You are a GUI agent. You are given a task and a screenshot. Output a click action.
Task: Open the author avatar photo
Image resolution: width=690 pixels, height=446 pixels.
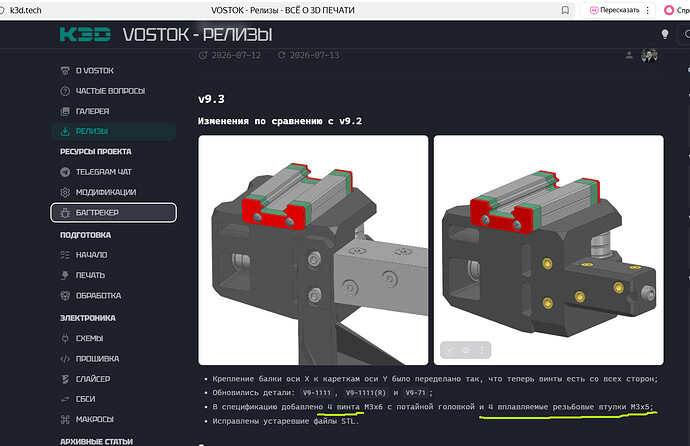tap(649, 55)
